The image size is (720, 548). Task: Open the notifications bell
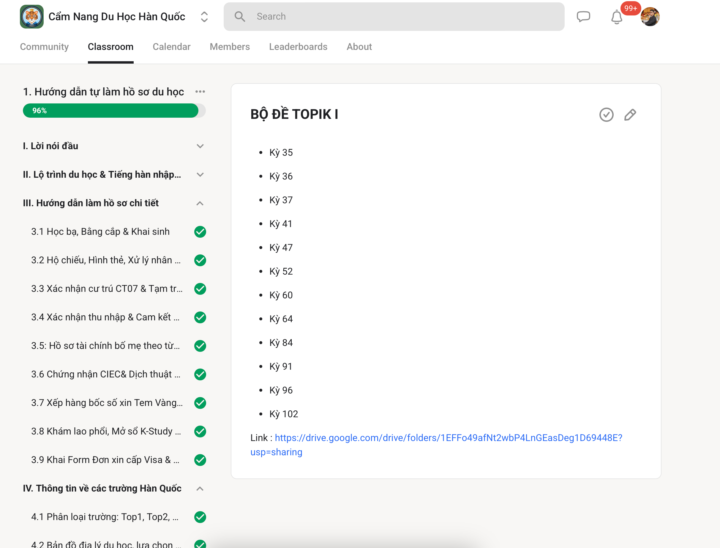click(x=617, y=17)
